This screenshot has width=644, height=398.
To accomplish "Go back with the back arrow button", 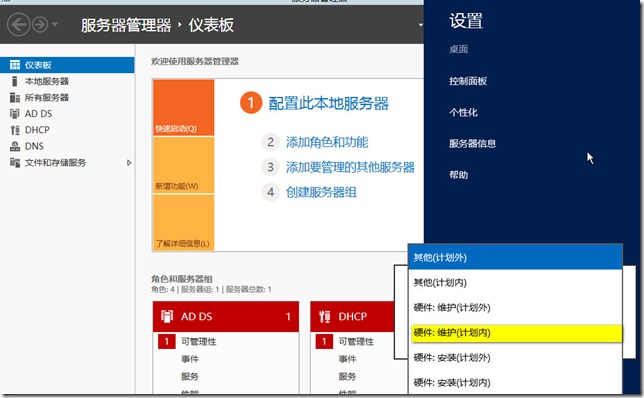I will coord(18,25).
